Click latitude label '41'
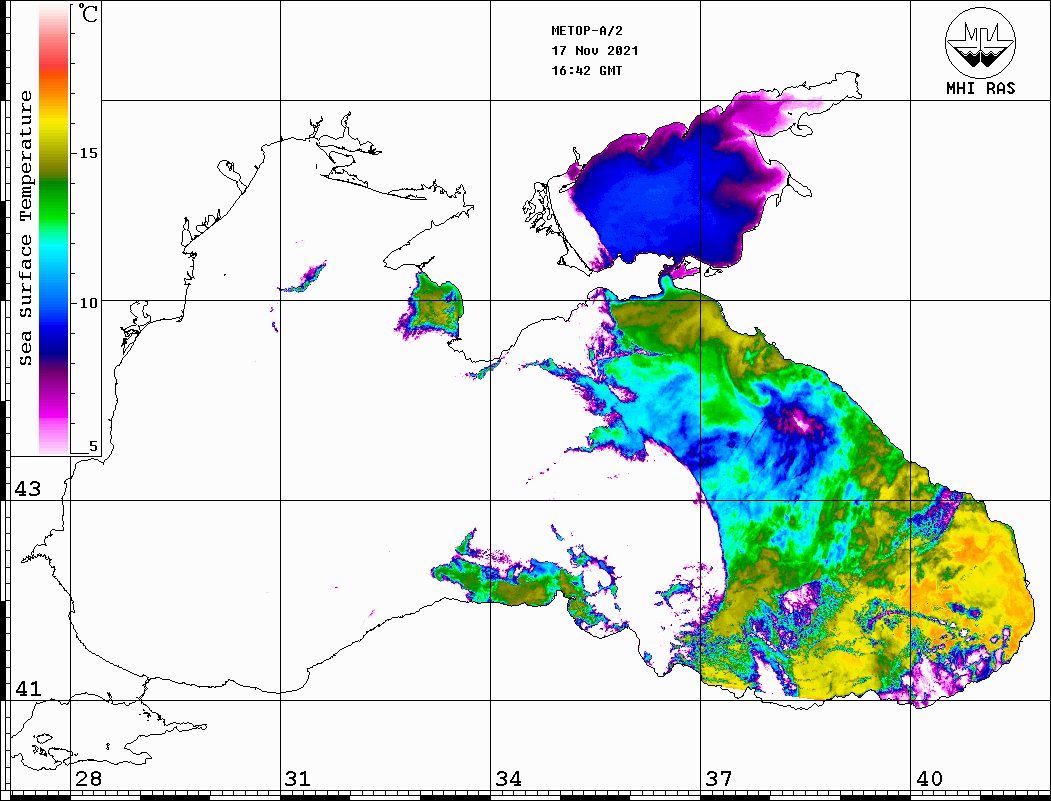 pyautogui.click(x=27, y=688)
